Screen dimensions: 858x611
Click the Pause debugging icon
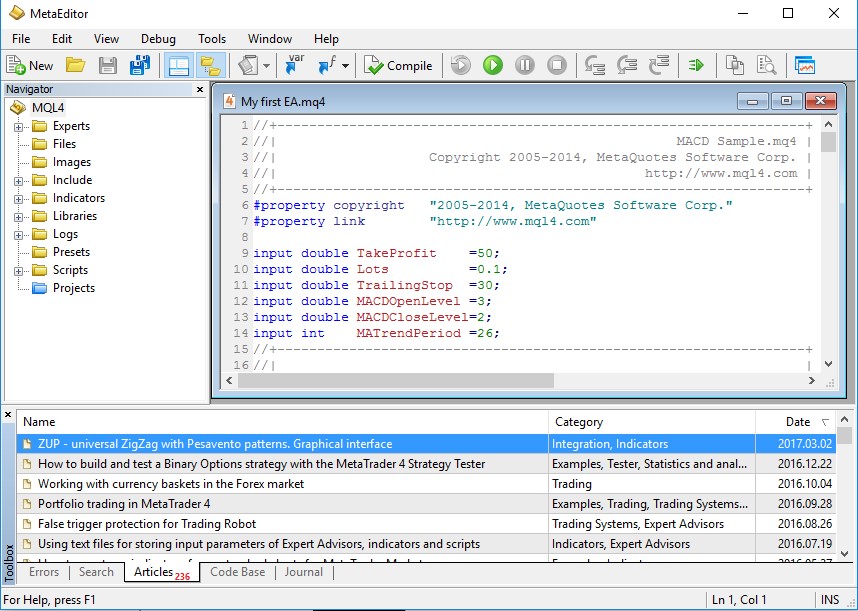pos(524,66)
